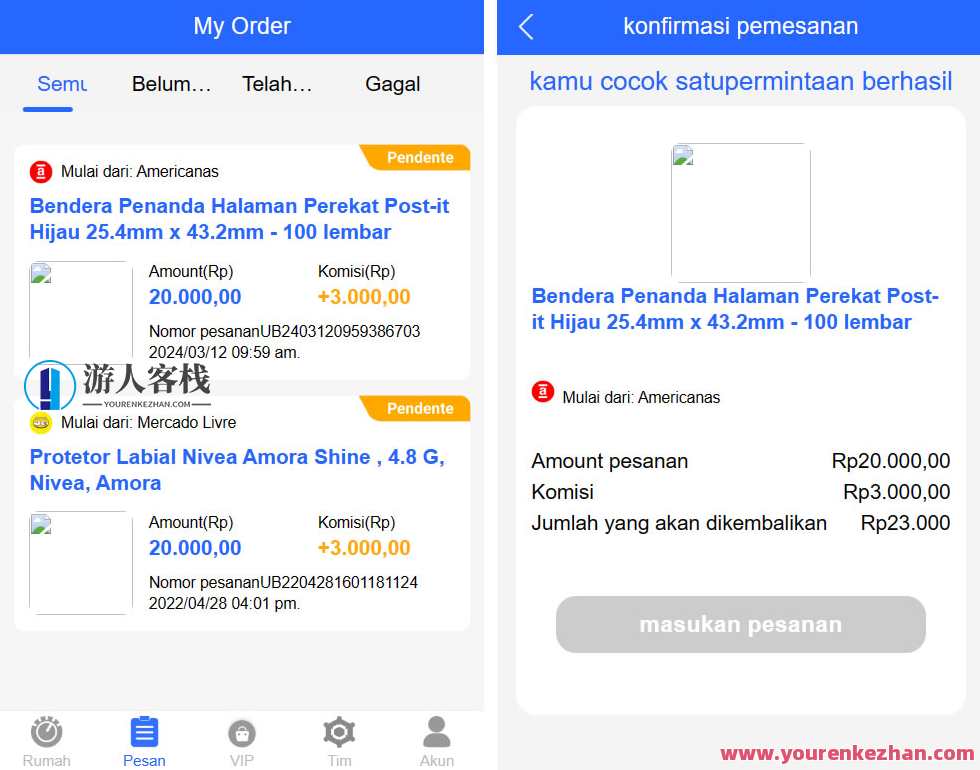Click Pendente badge on Mercado Livre order
The width and height of the screenshot is (980, 770).
click(416, 408)
